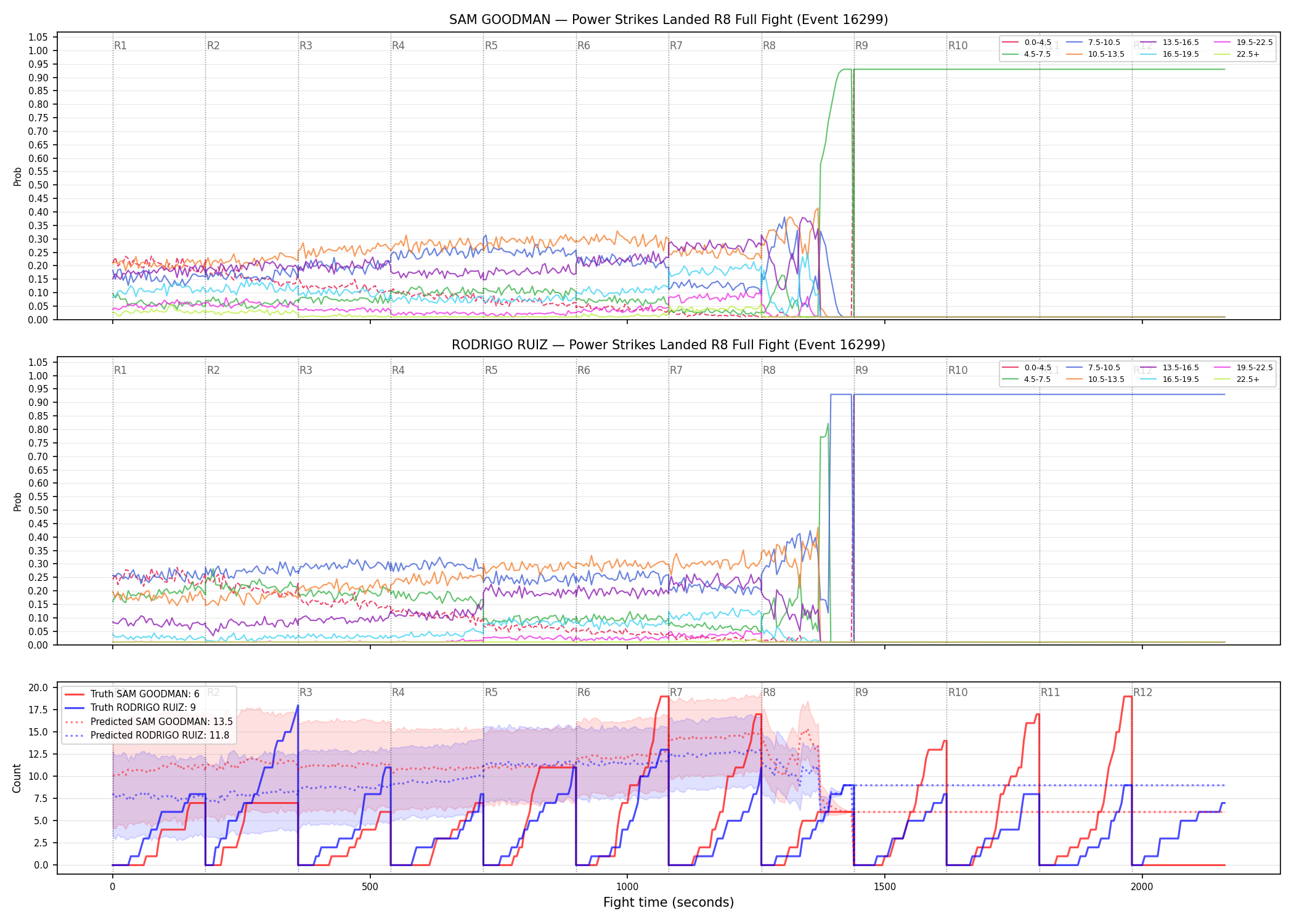
Task: Click the Count y-axis label
Action: point(17,778)
